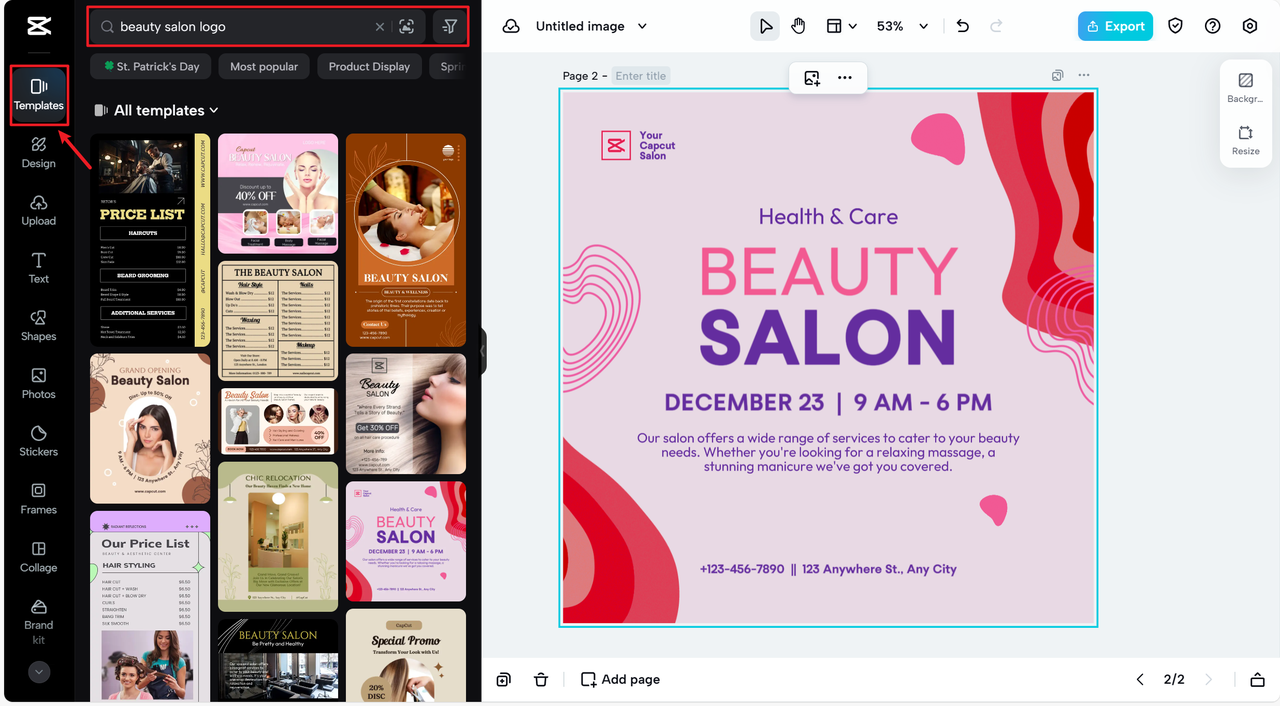Open the Photos panel
This screenshot has height=706, width=1280.
39,384
